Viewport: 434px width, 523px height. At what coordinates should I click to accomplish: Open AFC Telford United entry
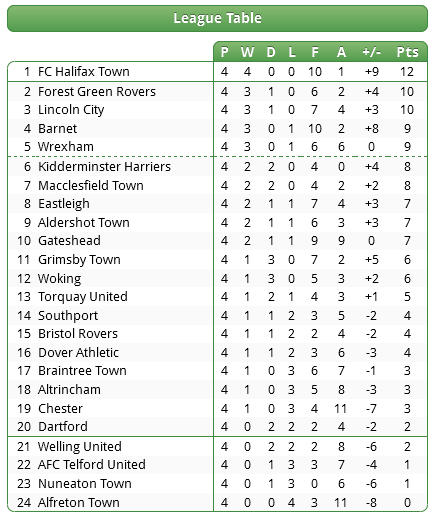pyautogui.click(x=92, y=464)
